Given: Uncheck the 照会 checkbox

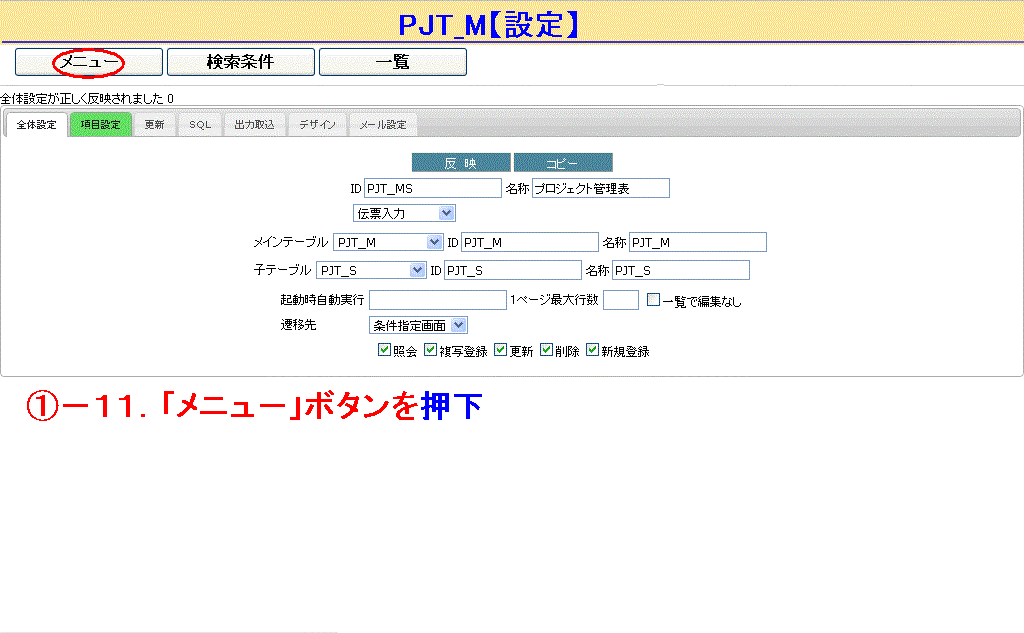Looking at the screenshot, I should pyautogui.click(x=384, y=351).
